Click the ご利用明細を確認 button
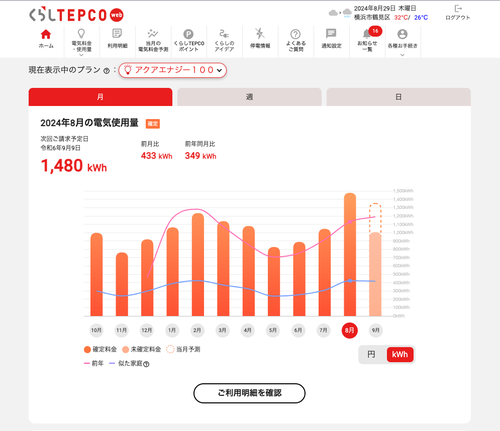500x431 pixels. (249, 393)
